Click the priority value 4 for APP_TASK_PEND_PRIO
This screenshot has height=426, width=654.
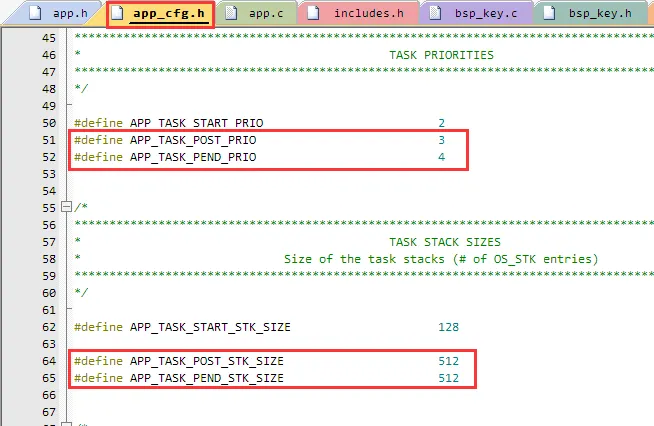pos(441,158)
